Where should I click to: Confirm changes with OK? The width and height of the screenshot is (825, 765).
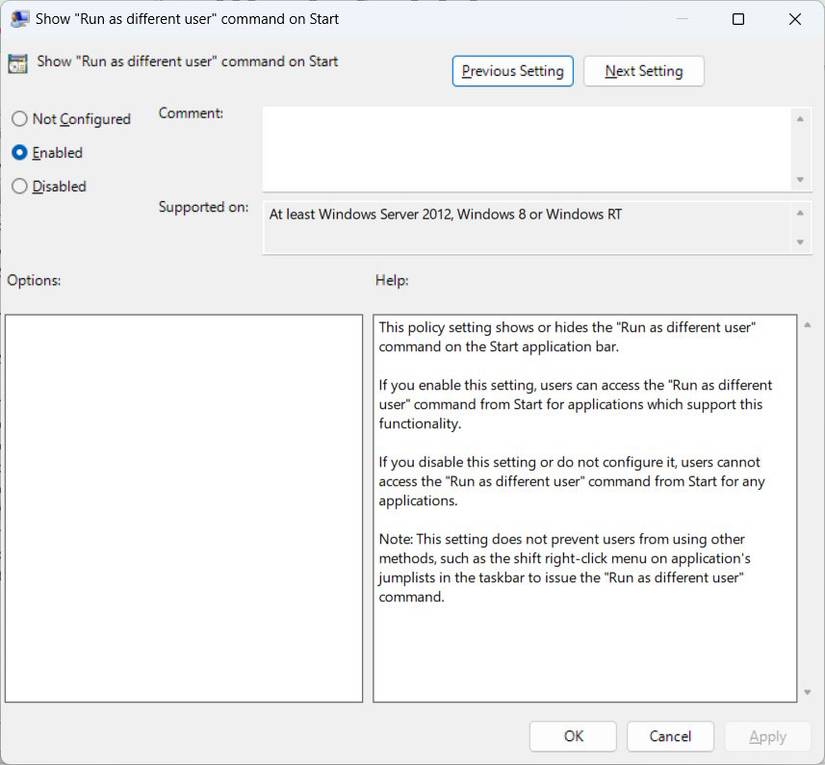[x=572, y=736]
